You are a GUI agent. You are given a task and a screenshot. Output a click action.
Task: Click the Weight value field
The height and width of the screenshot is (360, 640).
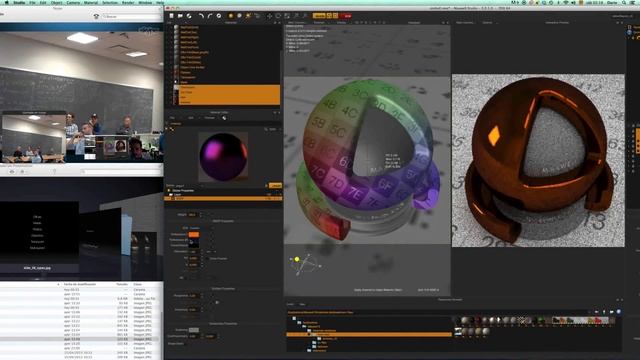[x=193, y=215]
